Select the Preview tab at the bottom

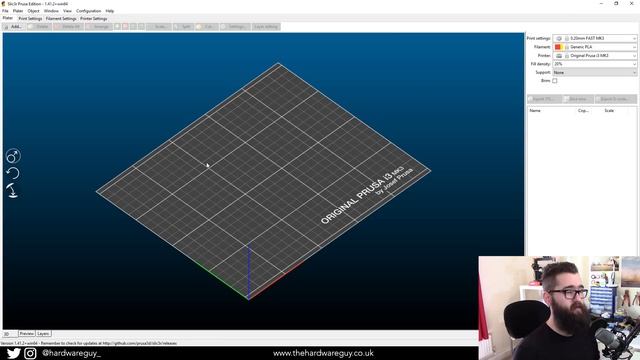[27, 333]
